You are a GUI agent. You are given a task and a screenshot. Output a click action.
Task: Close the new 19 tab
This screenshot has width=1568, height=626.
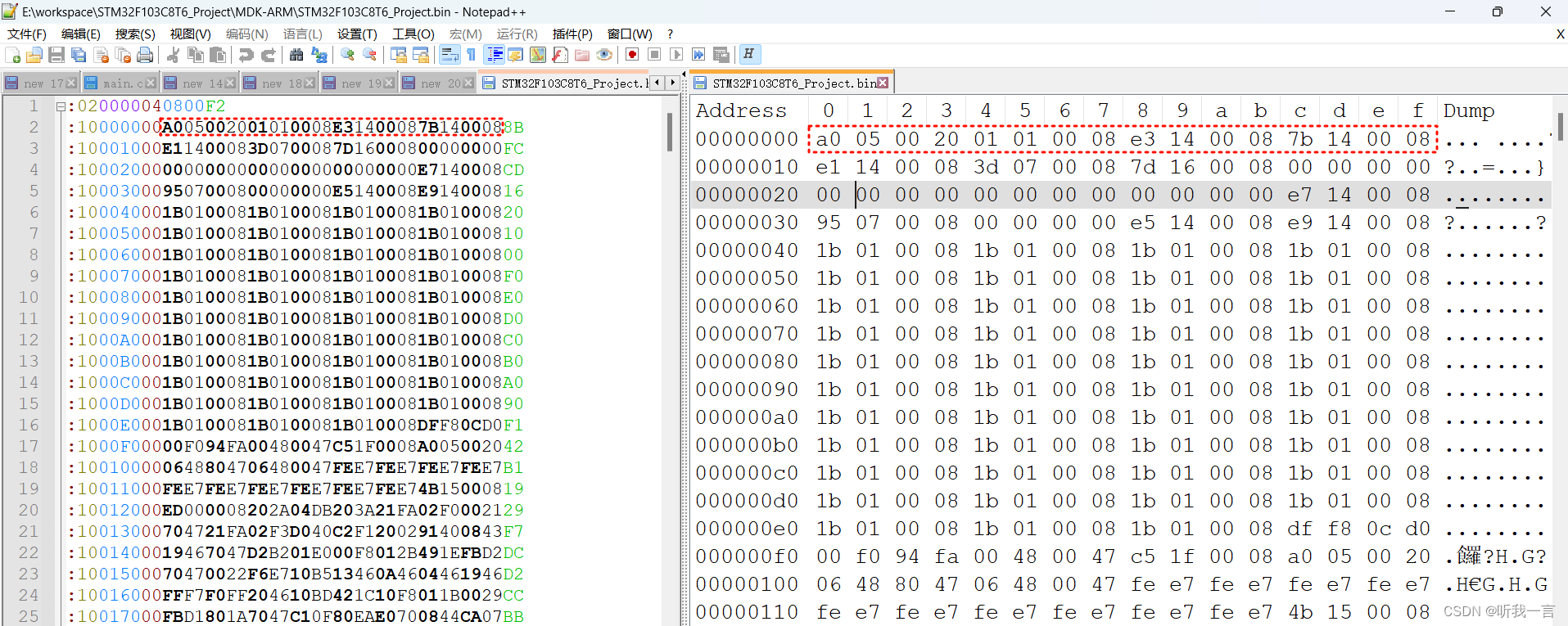pyautogui.click(x=389, y=83)
